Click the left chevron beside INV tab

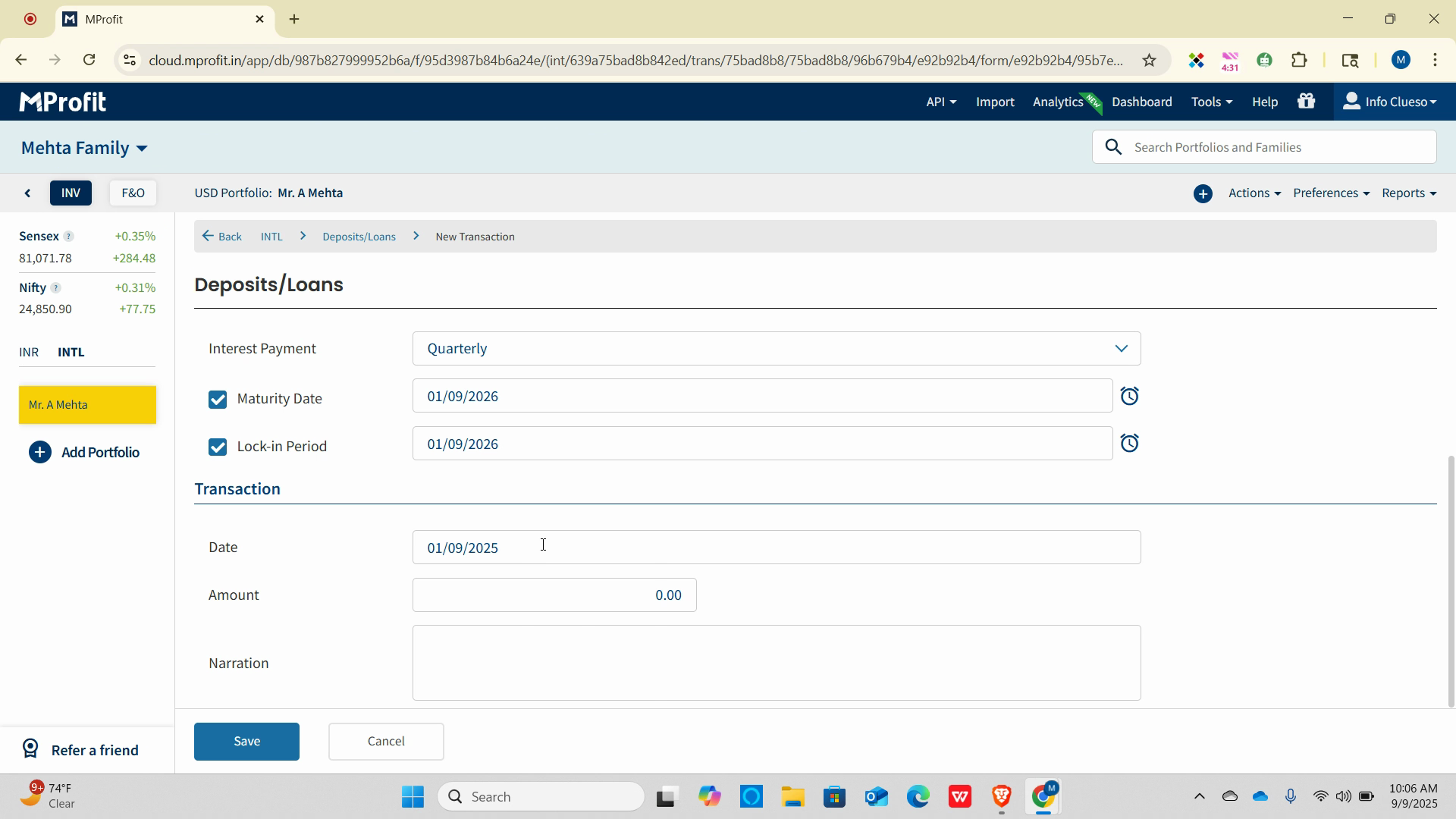point(28,193)
